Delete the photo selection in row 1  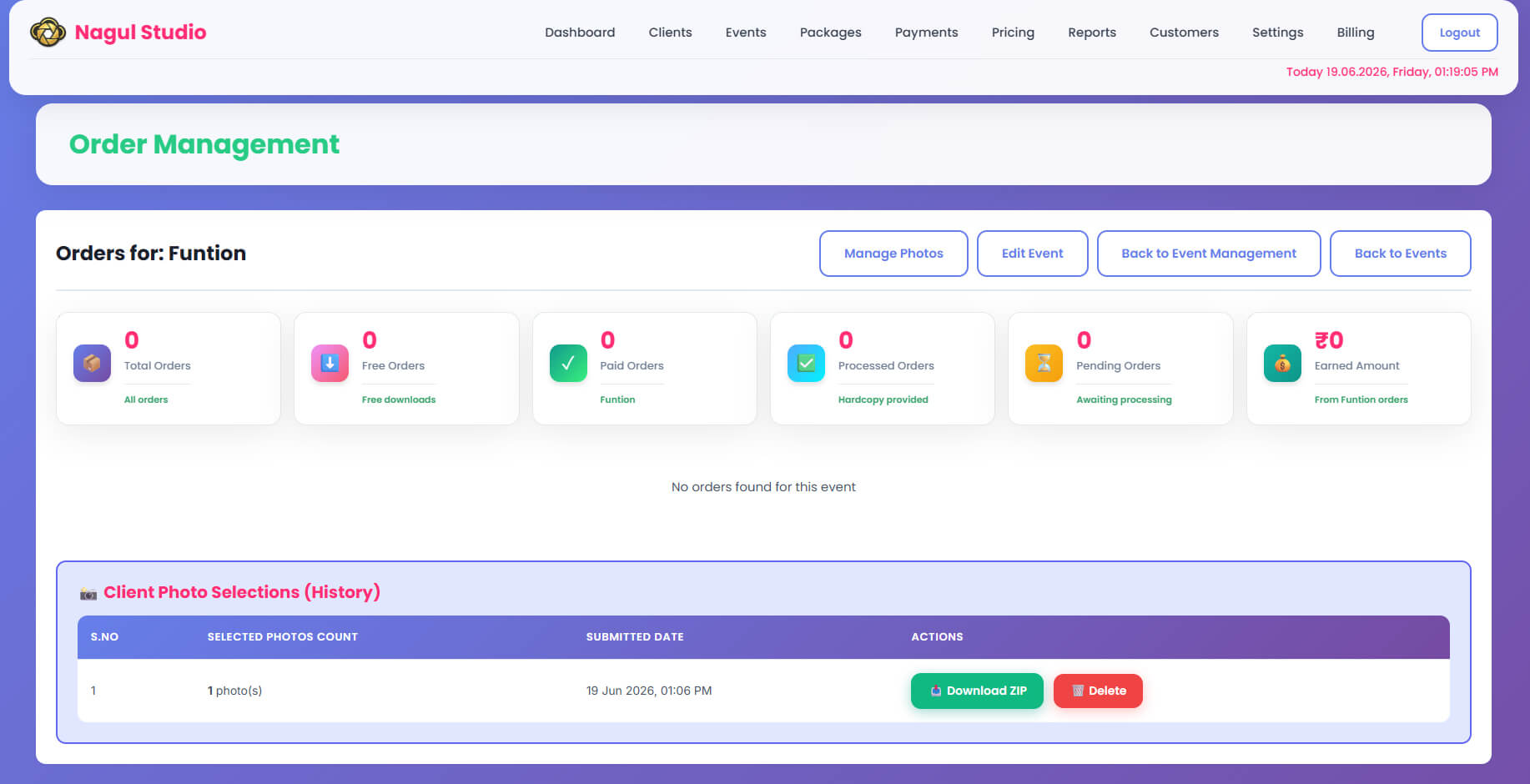(1098, 691)
